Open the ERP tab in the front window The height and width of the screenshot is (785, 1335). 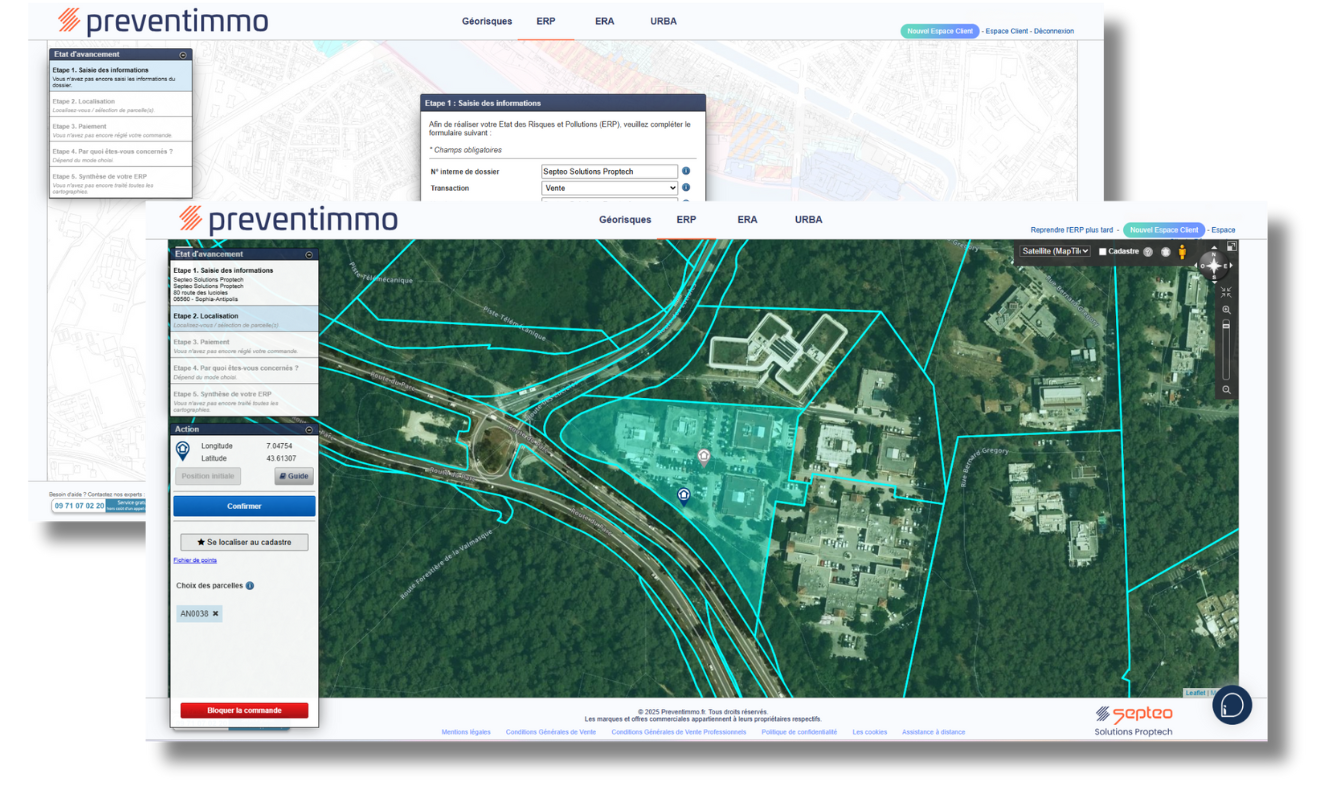pos(686,220)
